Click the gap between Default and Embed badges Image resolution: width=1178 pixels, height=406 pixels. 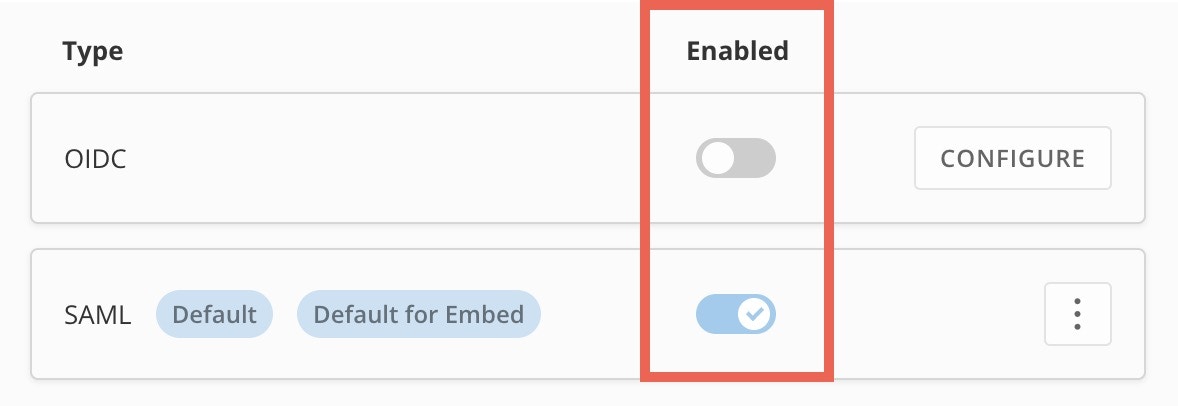pyautogui.click(x=285, y=314)
